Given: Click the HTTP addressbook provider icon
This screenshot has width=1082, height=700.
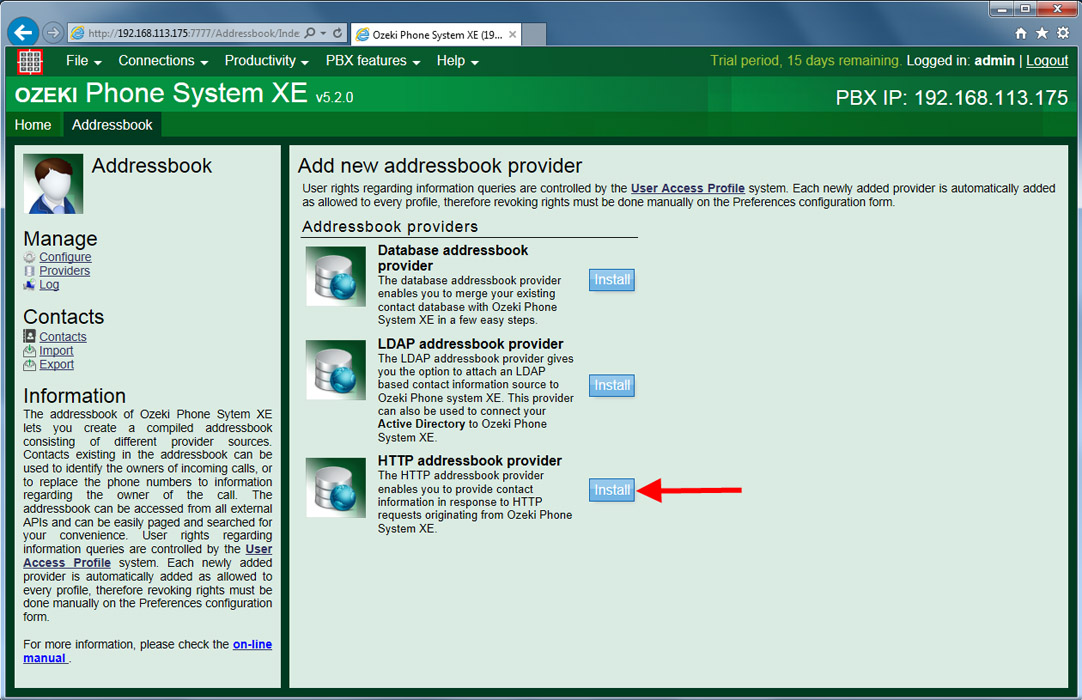Looking at the screenshot, I should (335, 487).
